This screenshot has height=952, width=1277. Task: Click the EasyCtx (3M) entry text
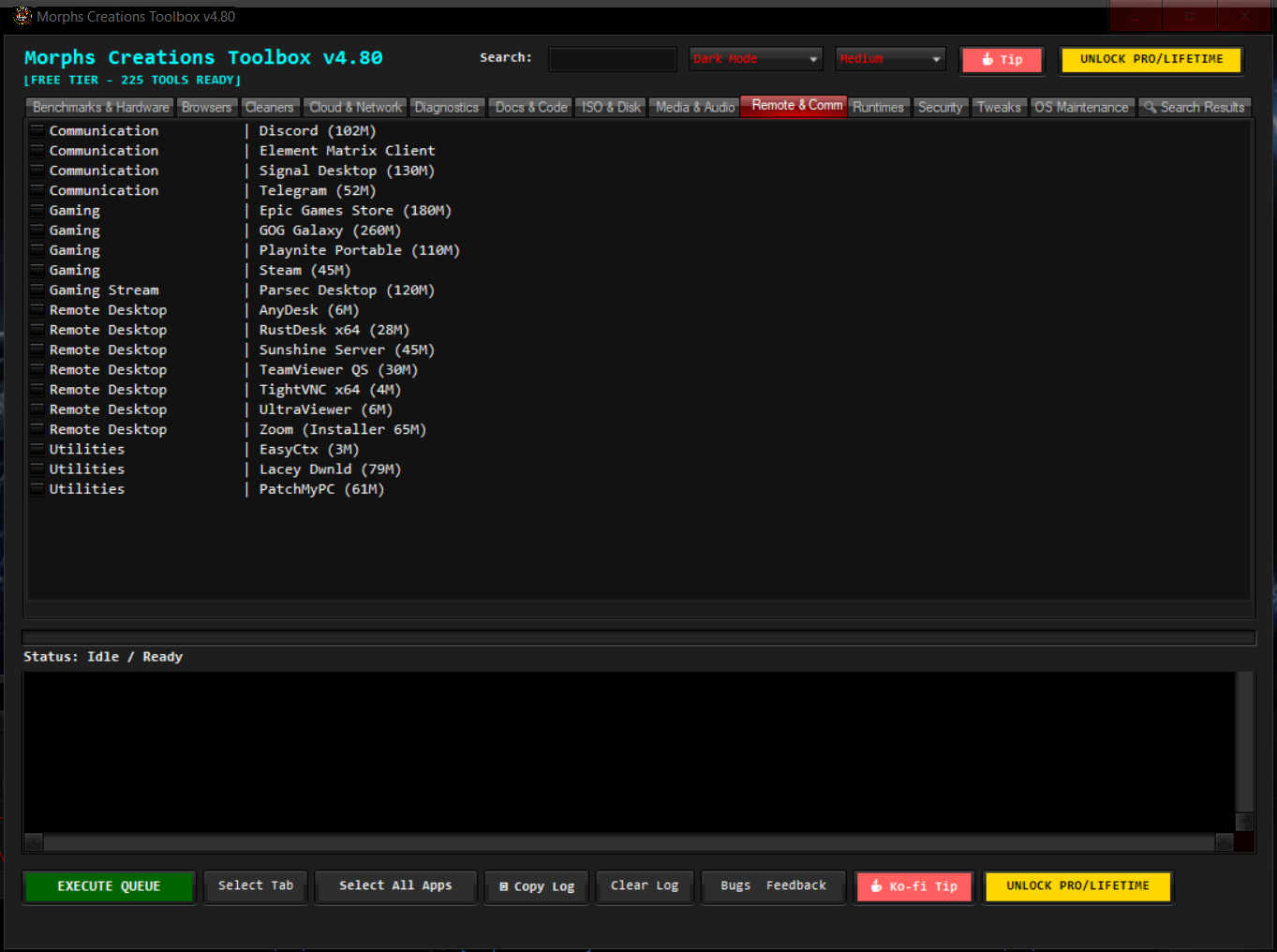click(309, 449)
